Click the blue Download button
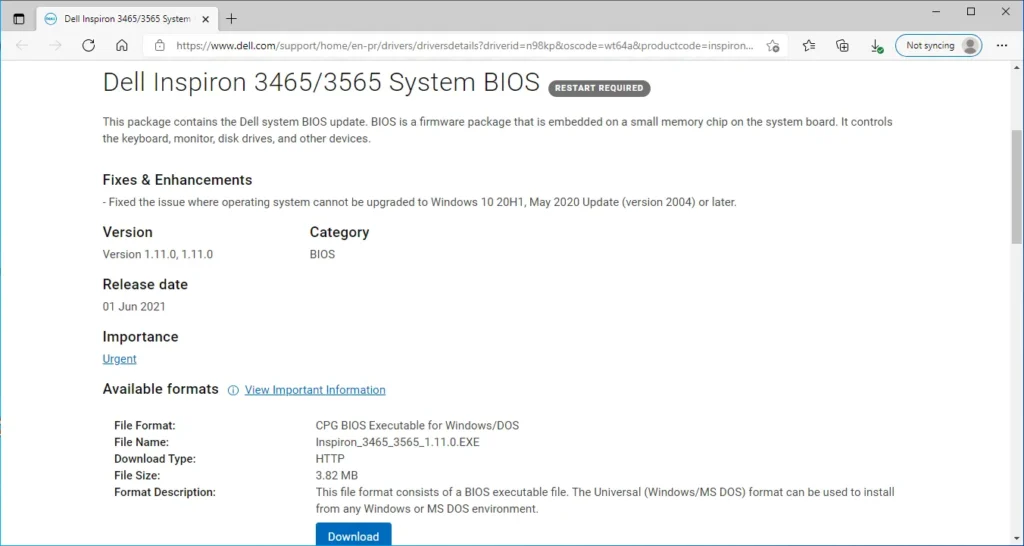This screenshot has width=1024, height=546. coord(353,535)
